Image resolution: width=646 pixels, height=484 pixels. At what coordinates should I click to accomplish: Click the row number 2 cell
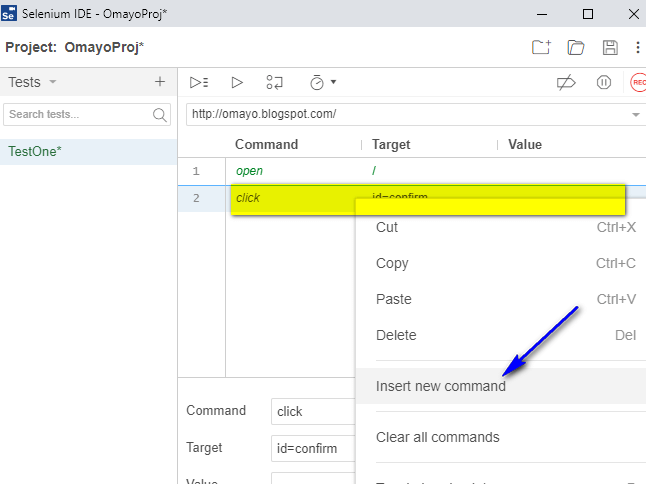tap(196, 198)
